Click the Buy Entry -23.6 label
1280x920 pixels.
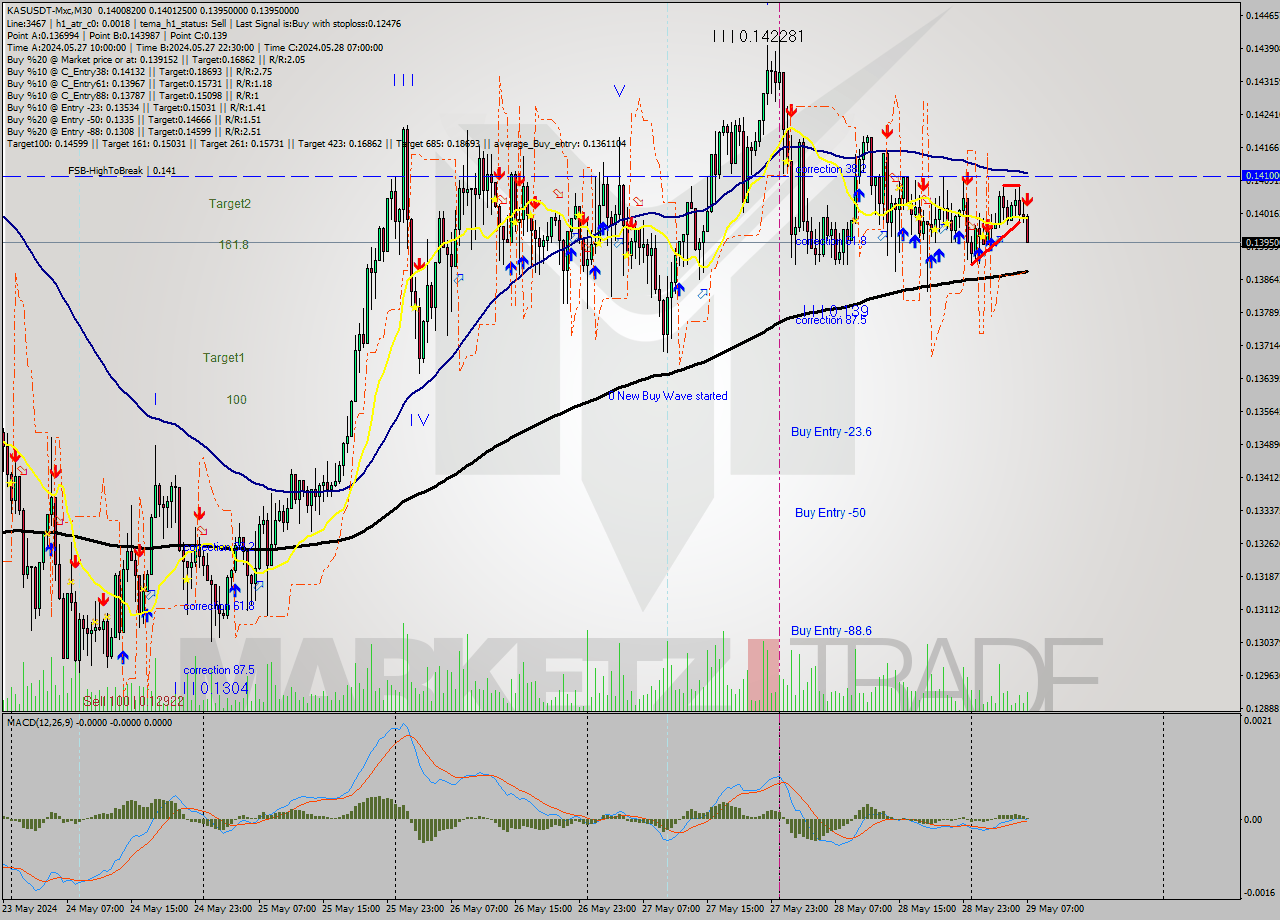pyautogui.click(x=831, y=432)
